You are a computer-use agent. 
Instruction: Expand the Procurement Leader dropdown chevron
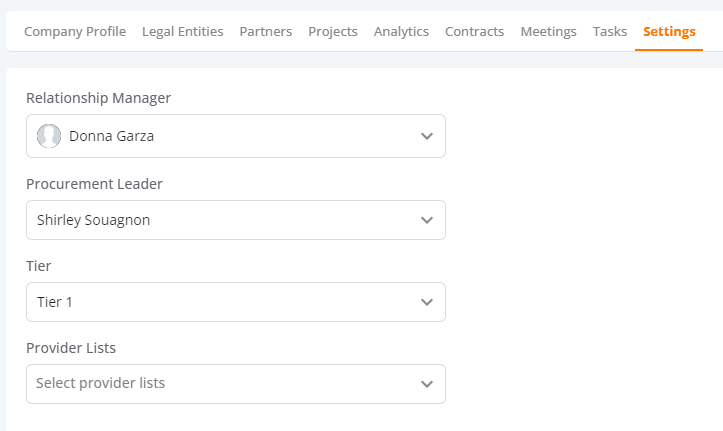427,220
